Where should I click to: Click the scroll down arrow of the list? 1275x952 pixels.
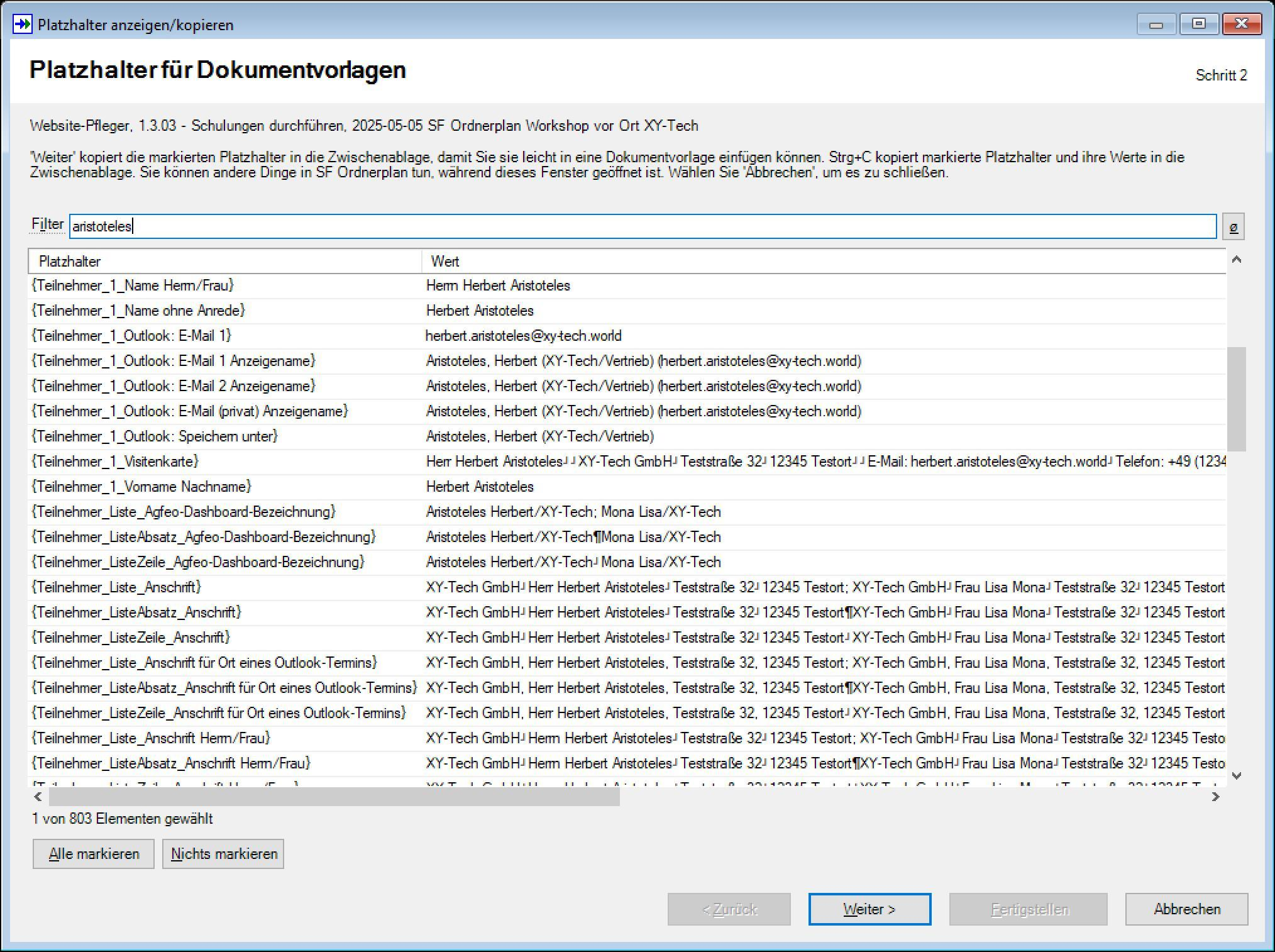tap(1236, 775)
